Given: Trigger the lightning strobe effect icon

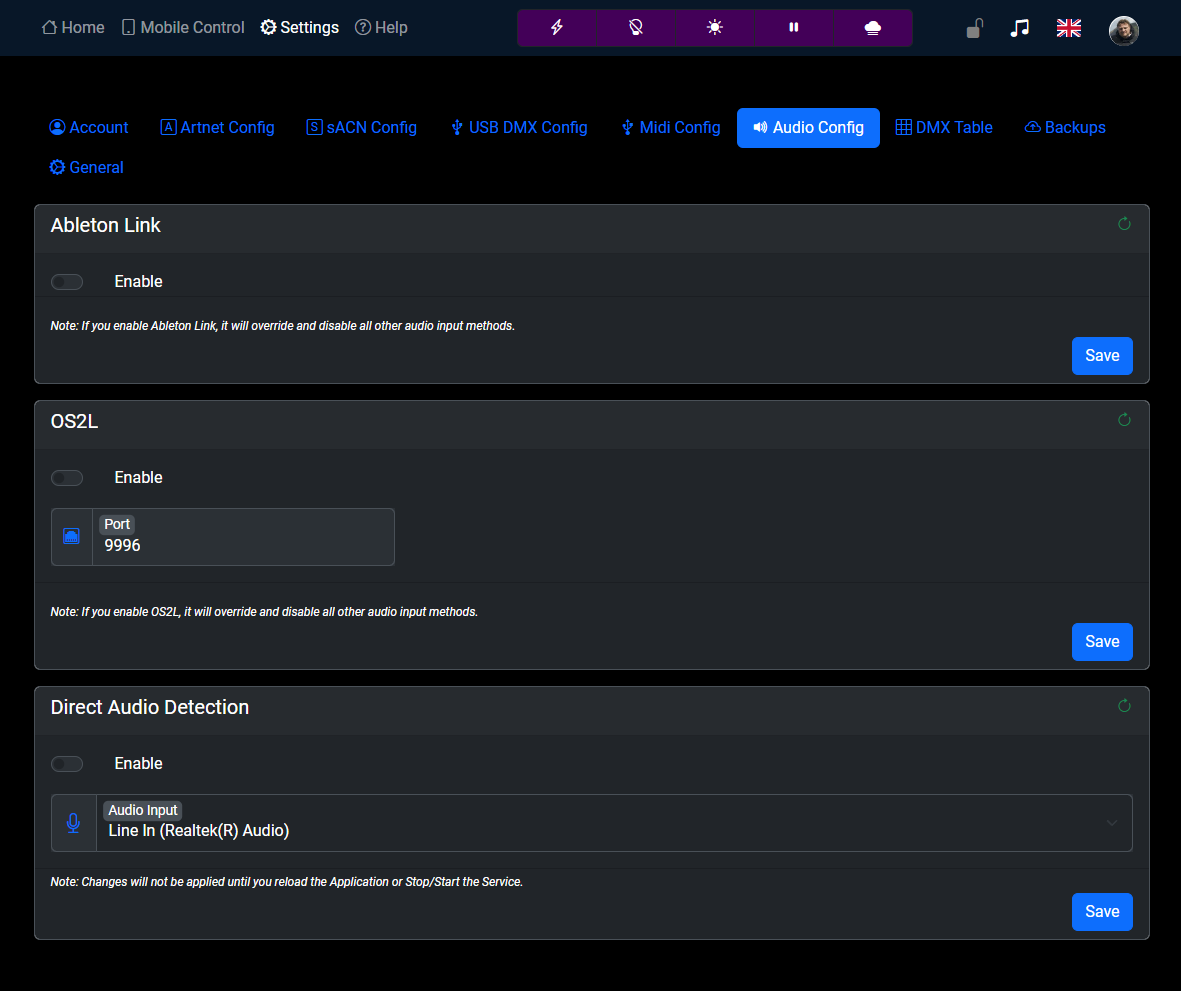Looking at the screenshot, I should click(x=556, y=28).
